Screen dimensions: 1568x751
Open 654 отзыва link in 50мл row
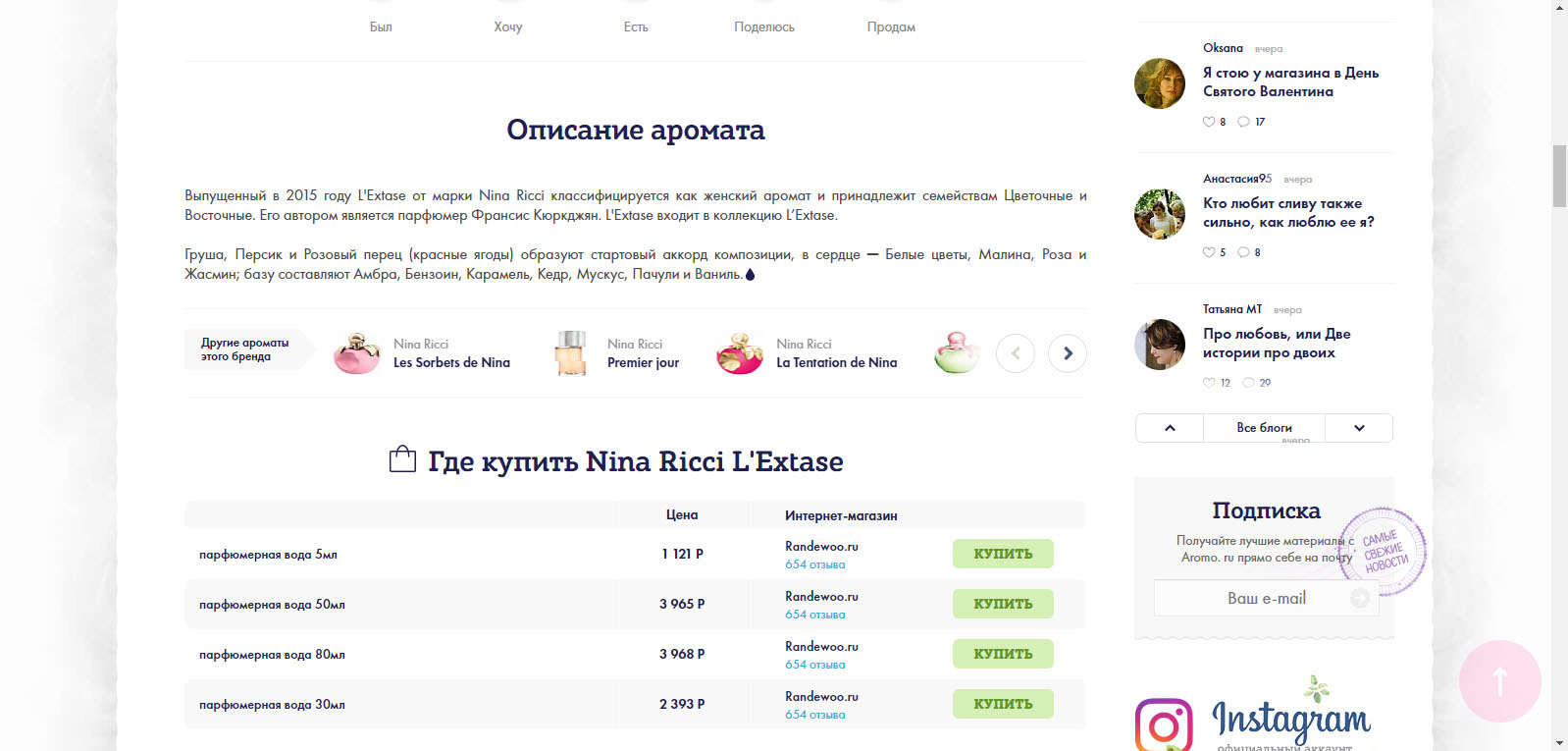tap(814, 615)
